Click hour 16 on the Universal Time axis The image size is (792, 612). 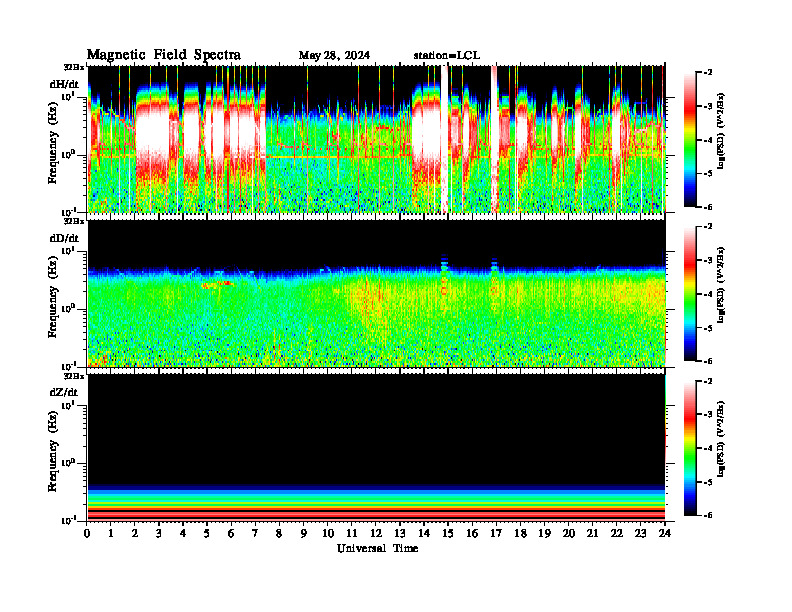click(472, 533)
